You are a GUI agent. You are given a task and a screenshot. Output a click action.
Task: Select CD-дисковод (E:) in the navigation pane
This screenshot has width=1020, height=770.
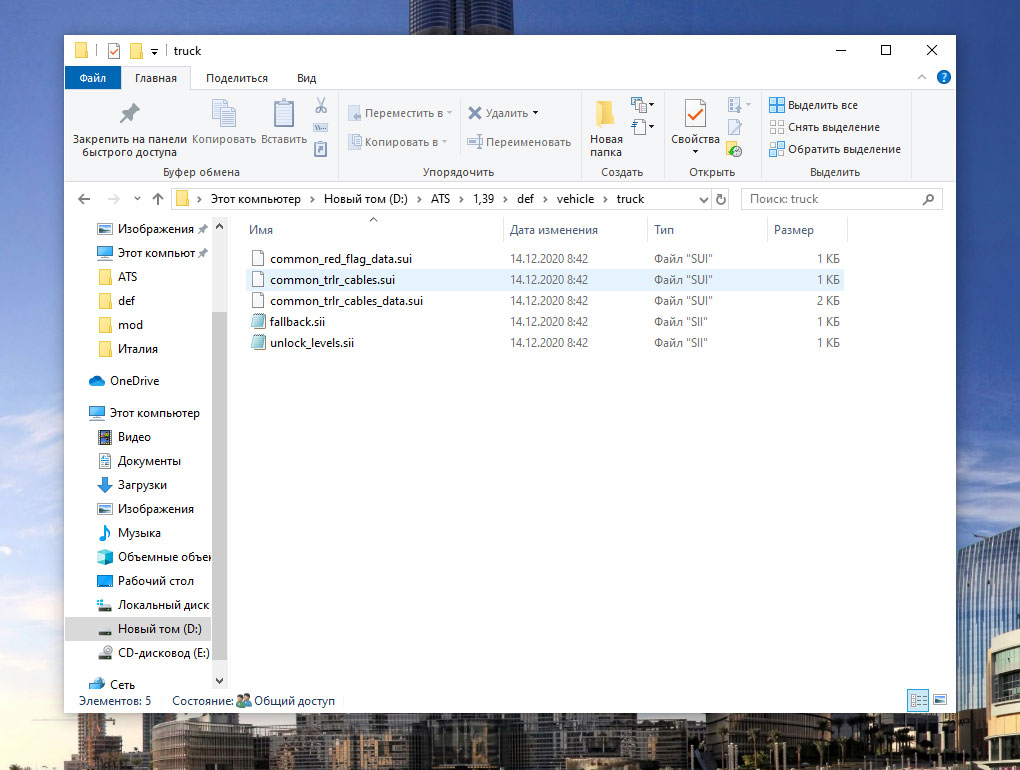point(163,653)
